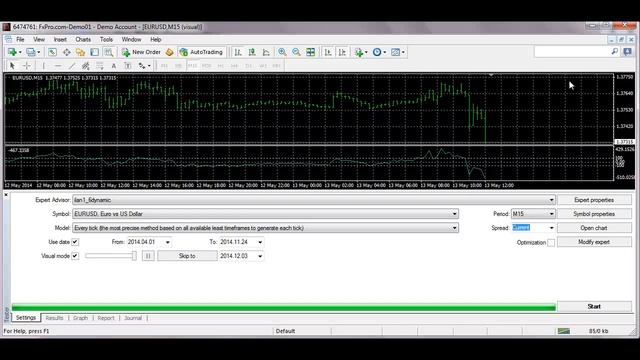Viewport: 640px width, 360px height.
Task: Enable the Optimization checkbox
Action: click(551, 242)
